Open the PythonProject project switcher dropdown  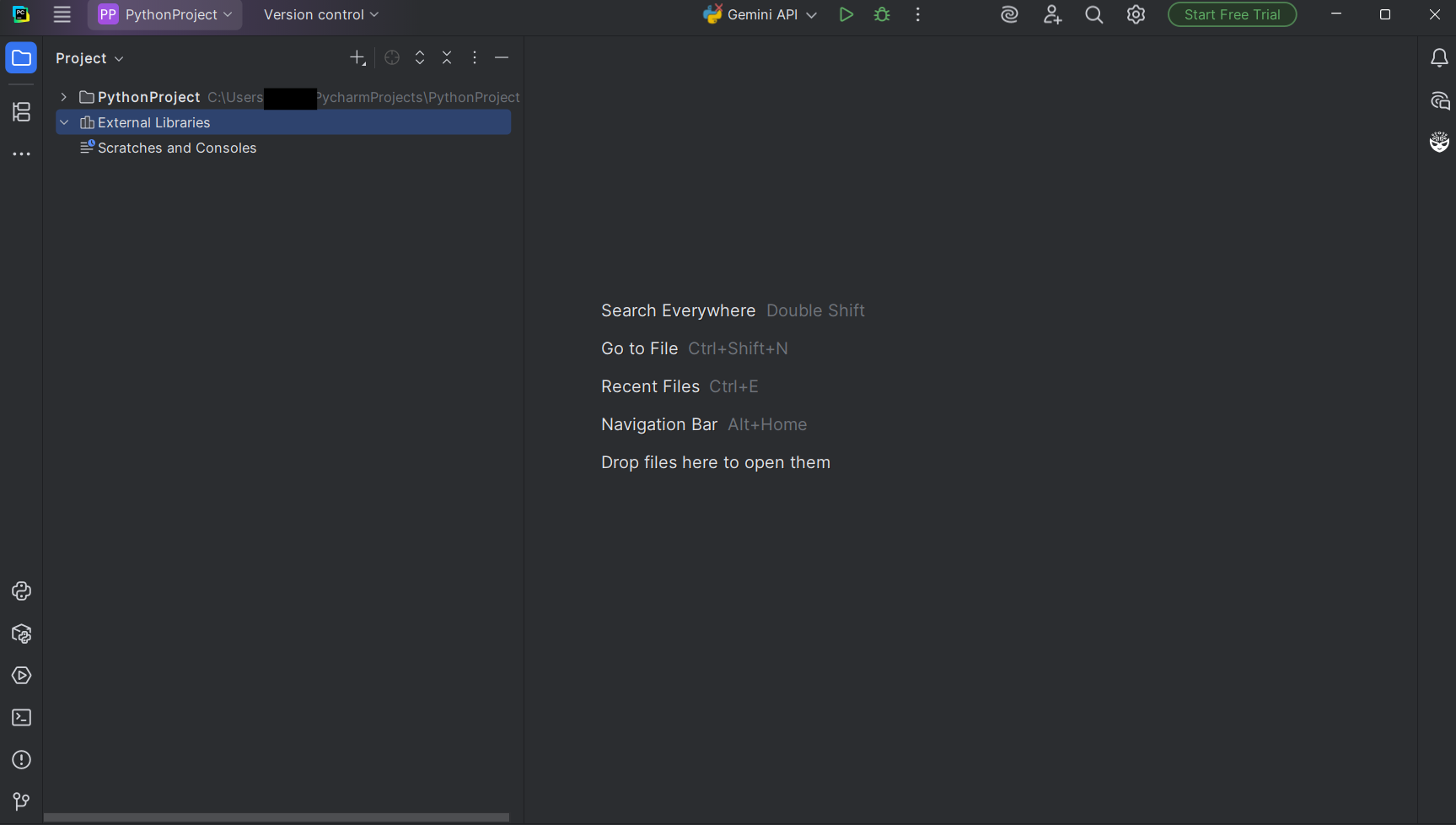tap(165, 14)
